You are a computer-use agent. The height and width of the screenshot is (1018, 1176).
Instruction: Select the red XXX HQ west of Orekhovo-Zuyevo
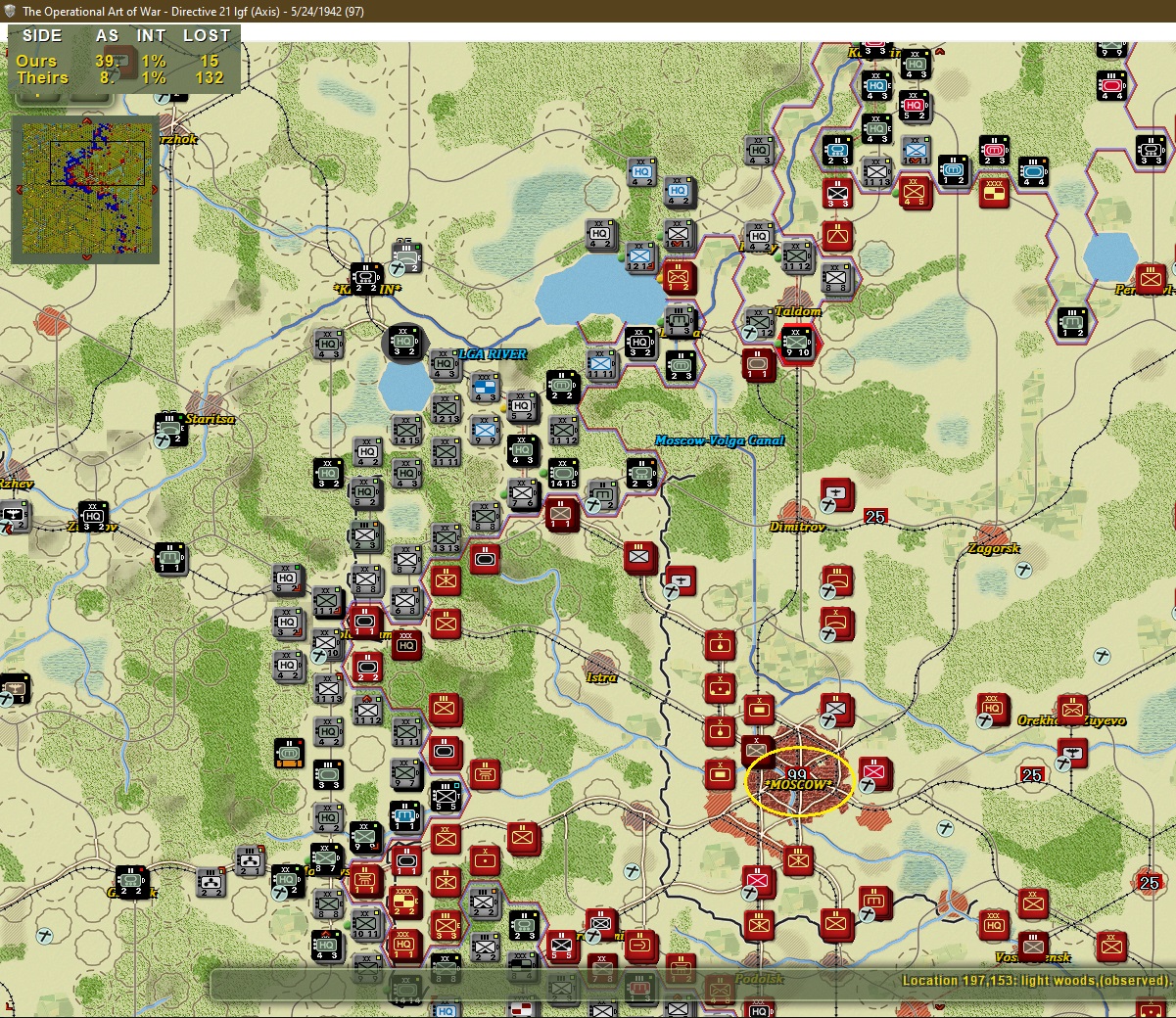(x=994, y=710)
